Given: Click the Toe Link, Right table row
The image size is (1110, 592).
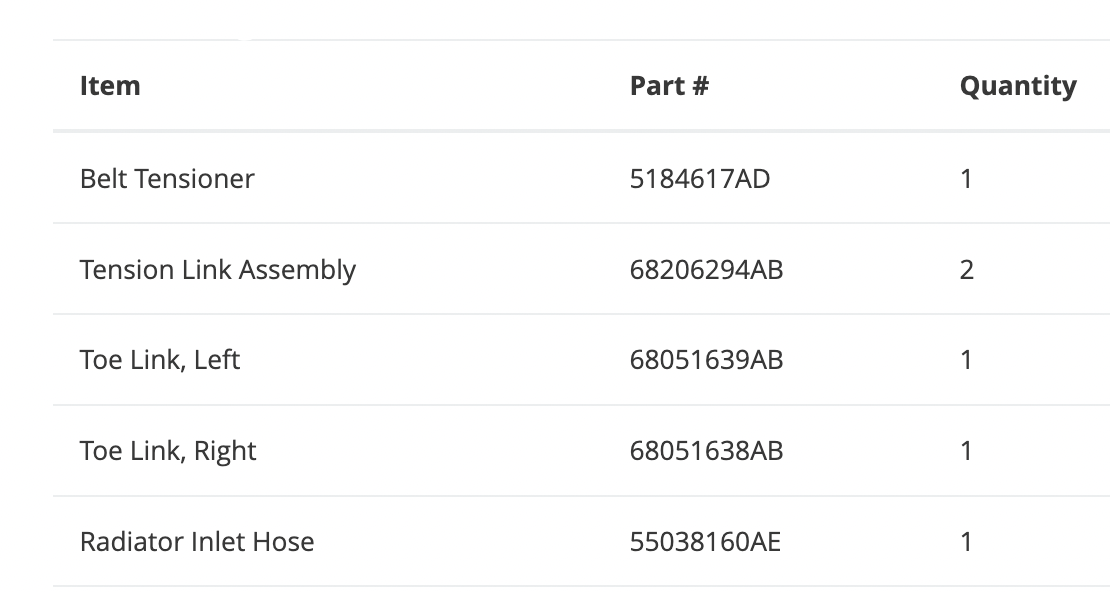Looking at the screenshot, I should click(450, 451).
